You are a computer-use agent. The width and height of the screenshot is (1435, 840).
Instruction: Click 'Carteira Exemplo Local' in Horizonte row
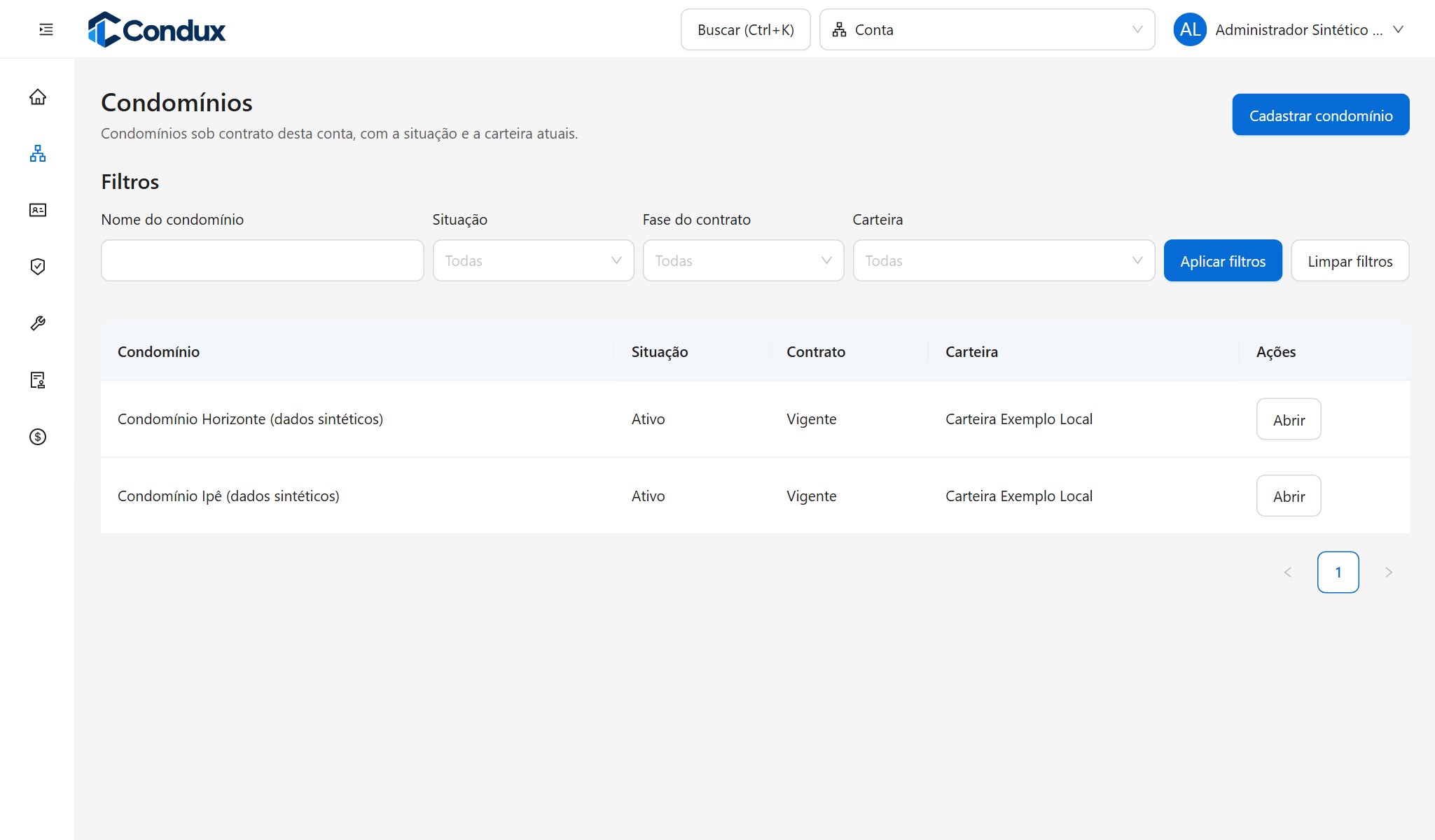(1019, 419)
